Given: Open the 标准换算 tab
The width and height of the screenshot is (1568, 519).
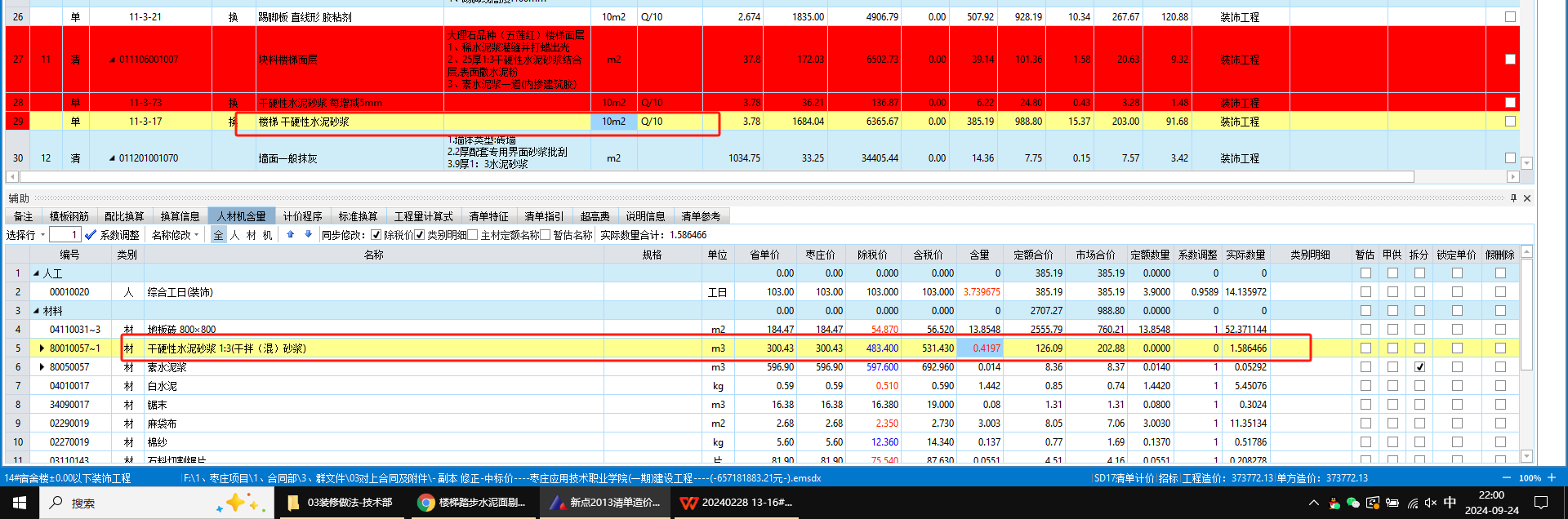Looking at the screenshot, I should pyautogui.click(x=359, y=216).
